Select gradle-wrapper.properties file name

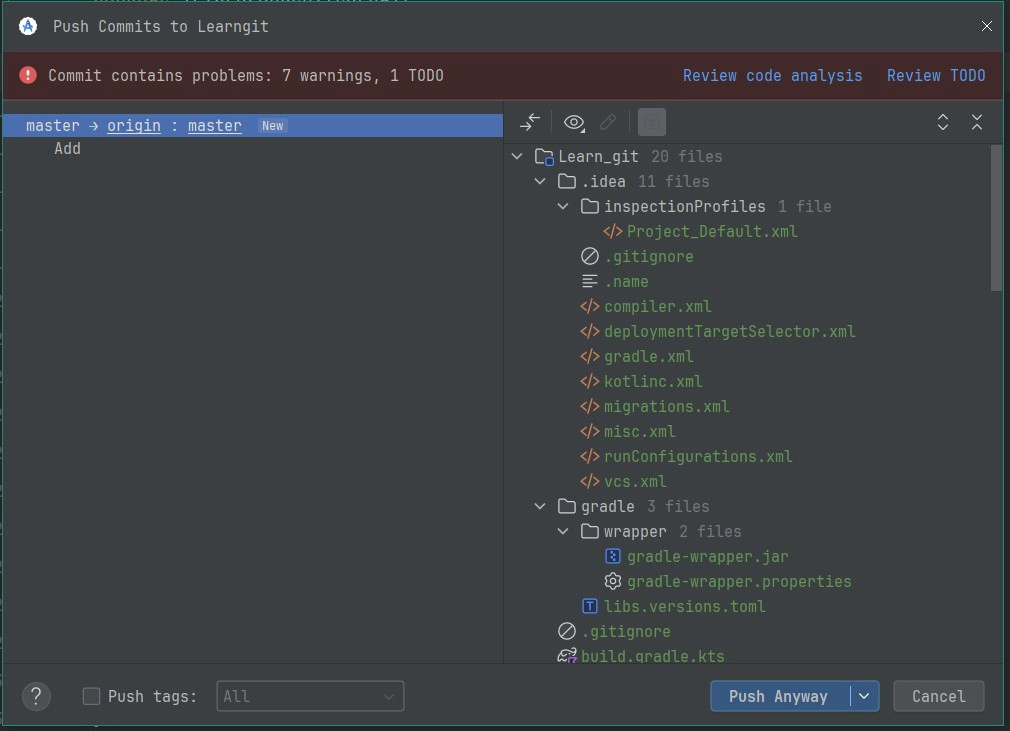(x=739, y=582)
